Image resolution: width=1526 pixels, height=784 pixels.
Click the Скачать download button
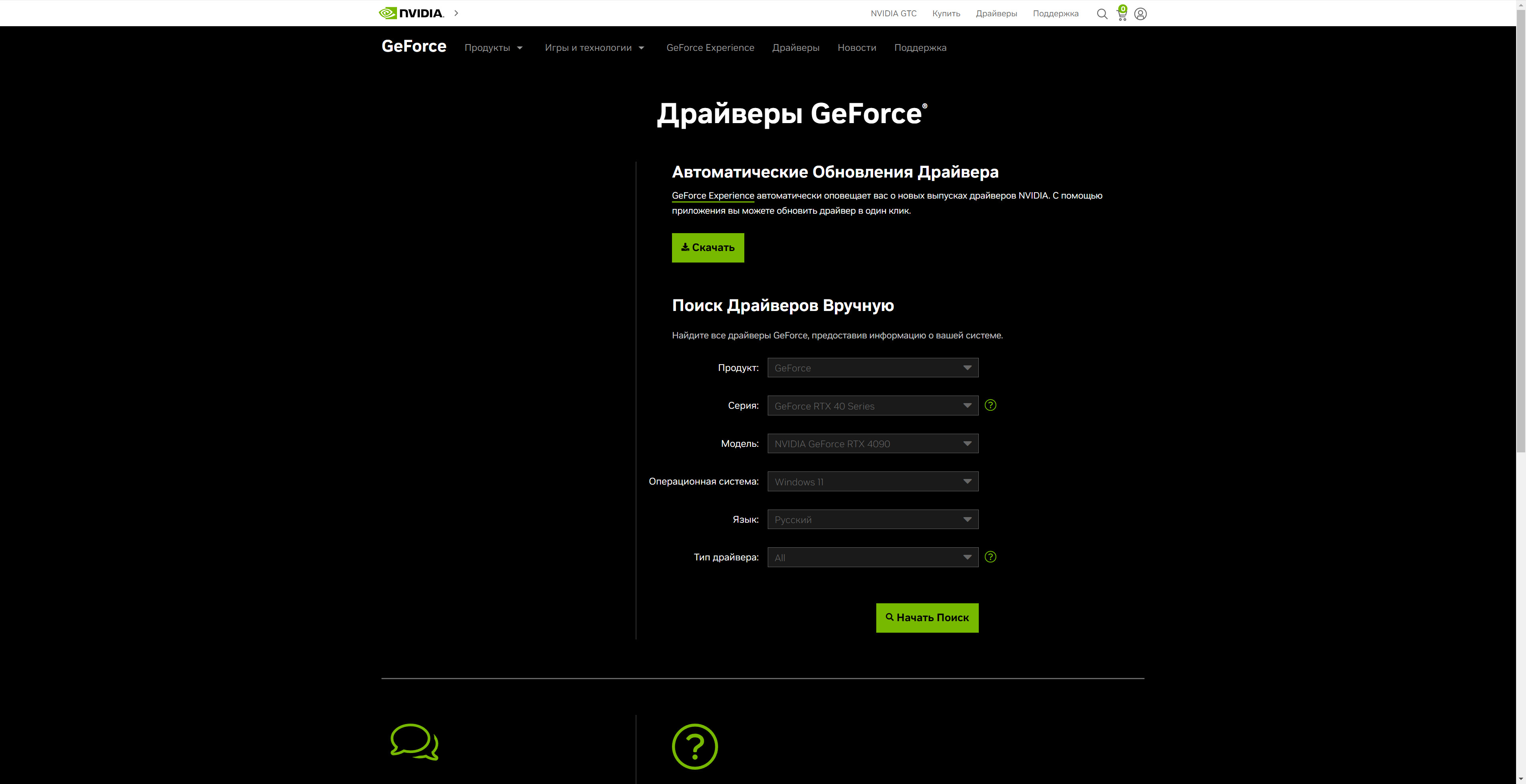pos(707,247)
